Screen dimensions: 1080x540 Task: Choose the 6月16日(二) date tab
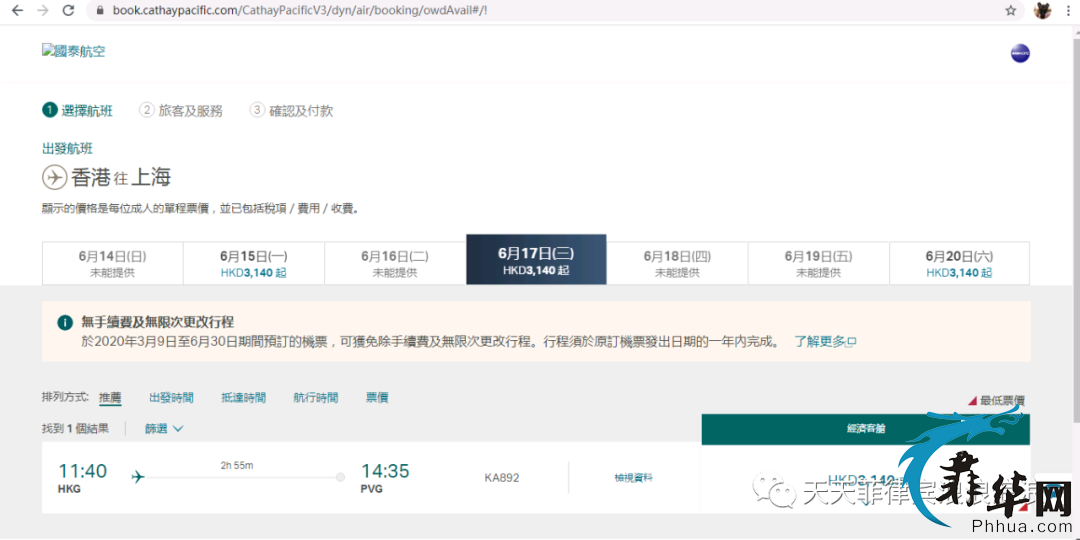tap(395, 263)
